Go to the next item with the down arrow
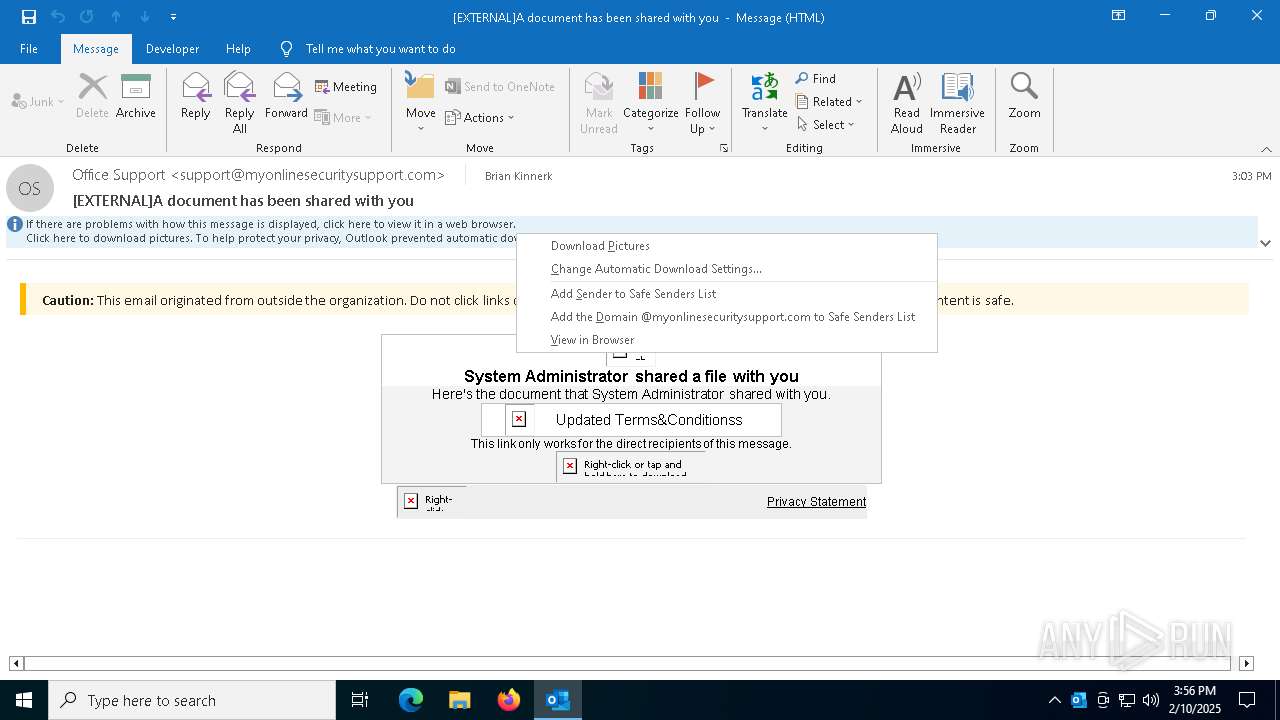 pyautogui.click(x=145, y=17)
